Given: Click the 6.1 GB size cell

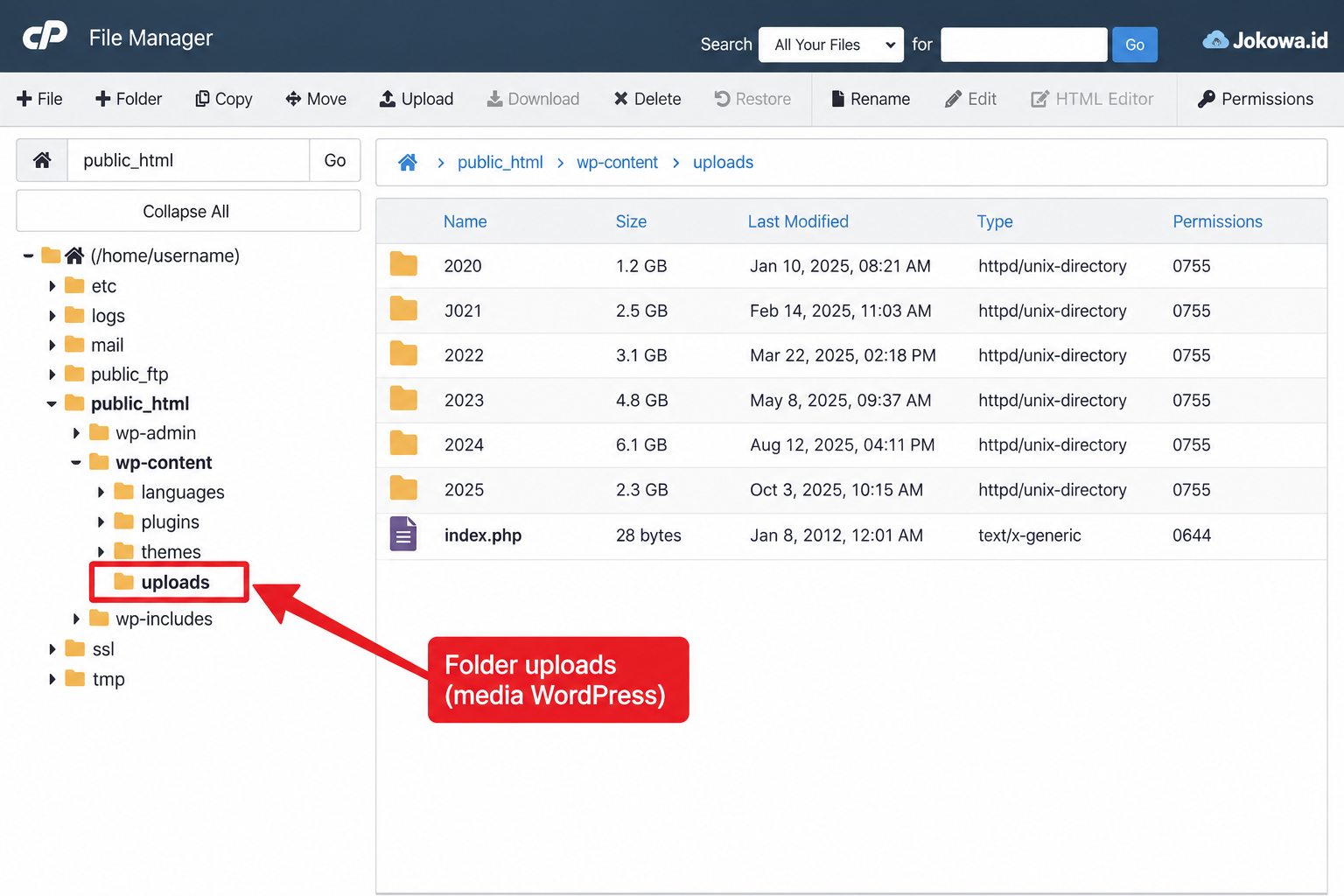Looking at the screenshot, I should coord(641,444).
